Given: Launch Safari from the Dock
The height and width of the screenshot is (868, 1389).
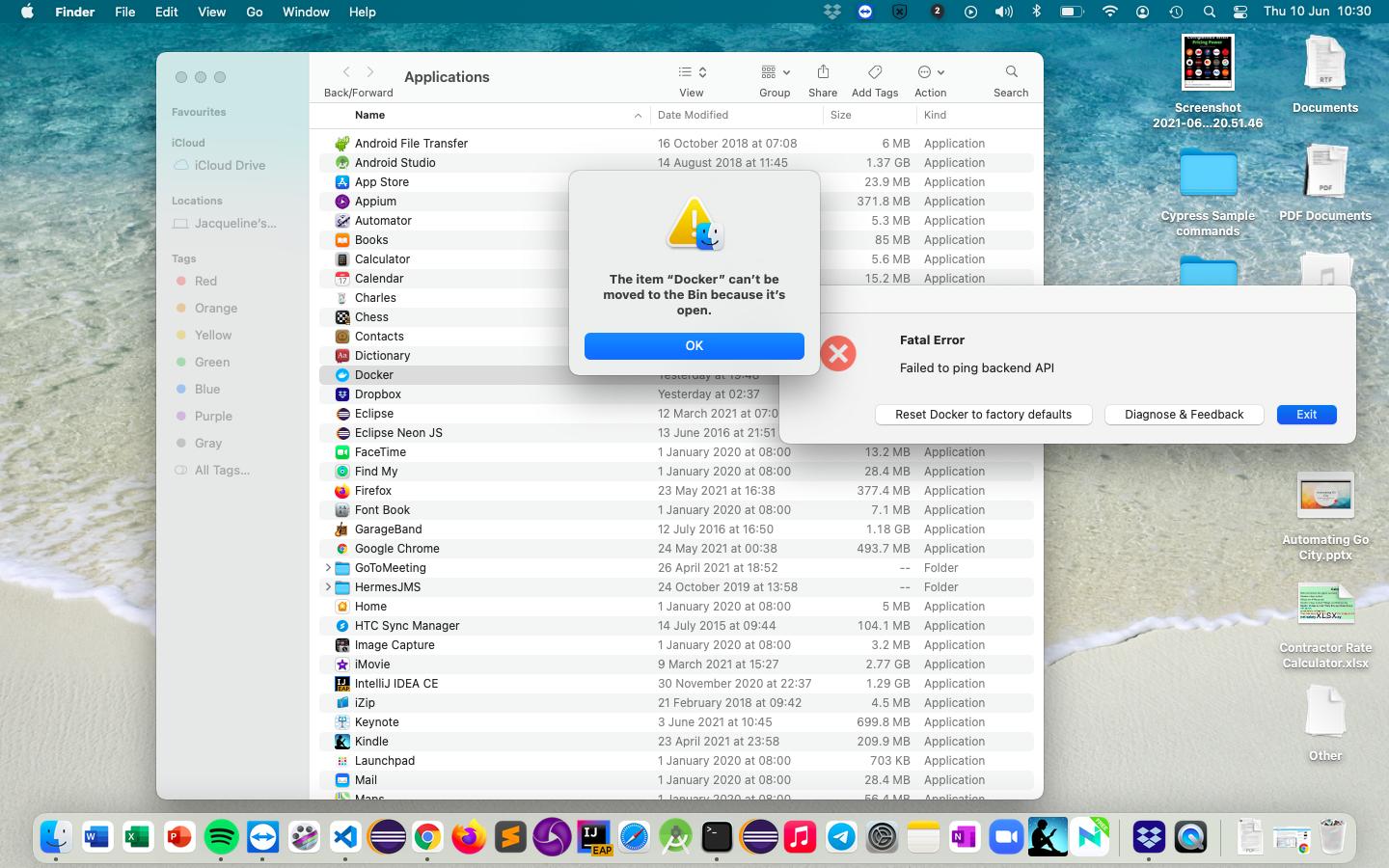Looking at the screenshot, I should [x=635, y=837].
